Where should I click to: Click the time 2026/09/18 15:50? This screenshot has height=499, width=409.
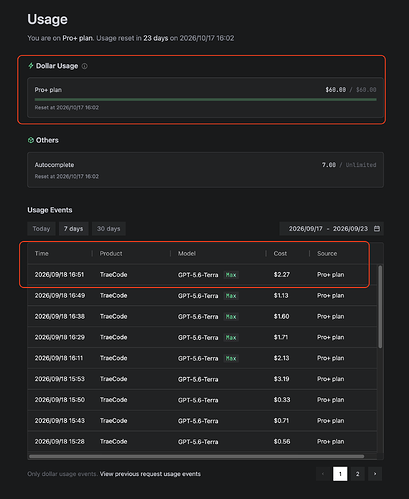60,400
